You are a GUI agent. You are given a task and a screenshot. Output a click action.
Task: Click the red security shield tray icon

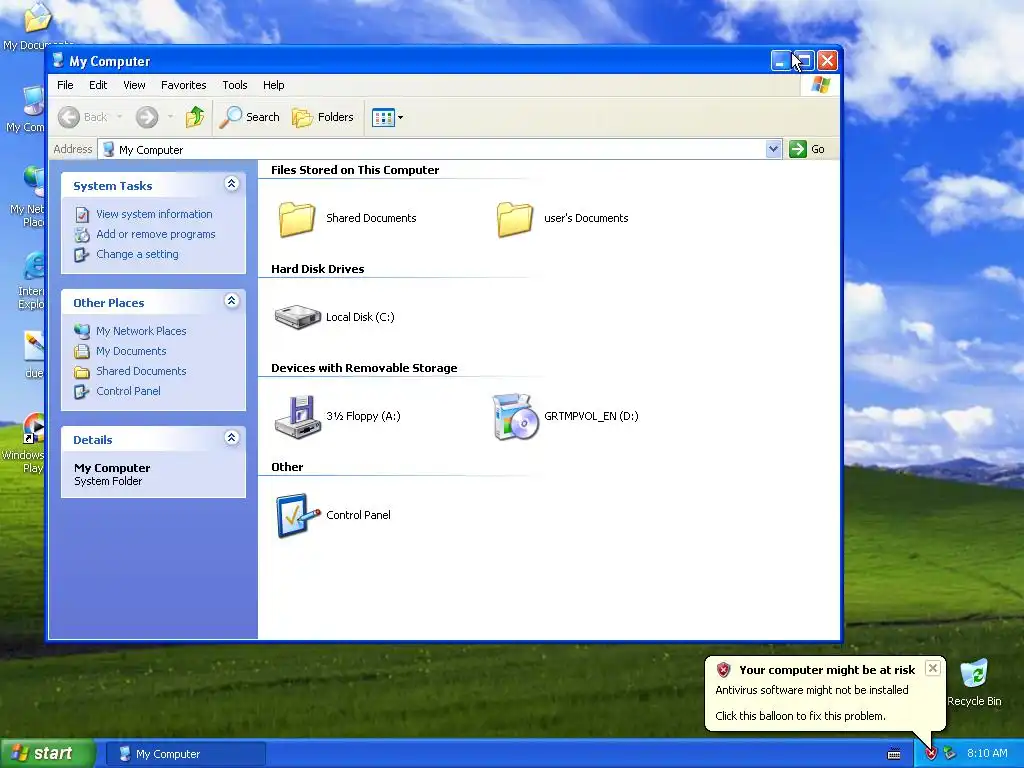(932, 754)
